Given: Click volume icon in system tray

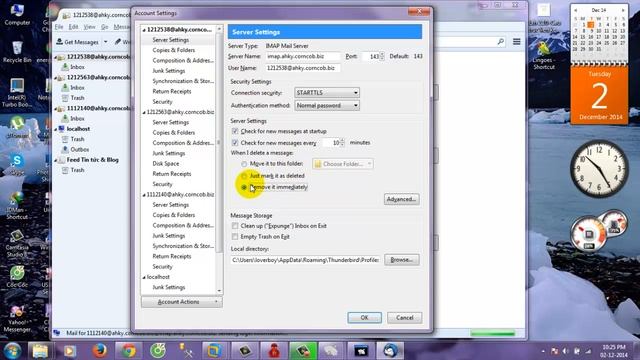Looking at the screenshot, I should point(565,351).
